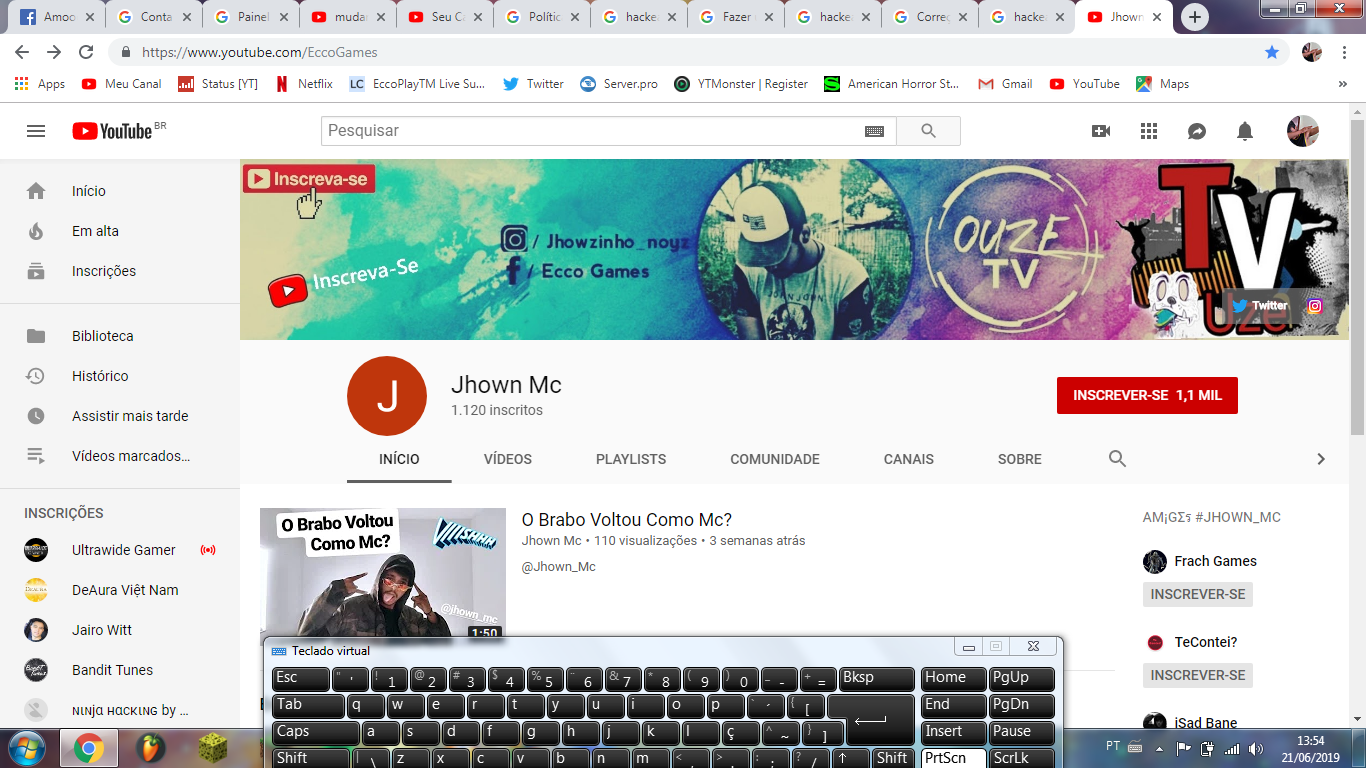Toggle ScrLk key on virtual keyboard
Screen dimensions: 1366x768
(x=1022, y=758)
